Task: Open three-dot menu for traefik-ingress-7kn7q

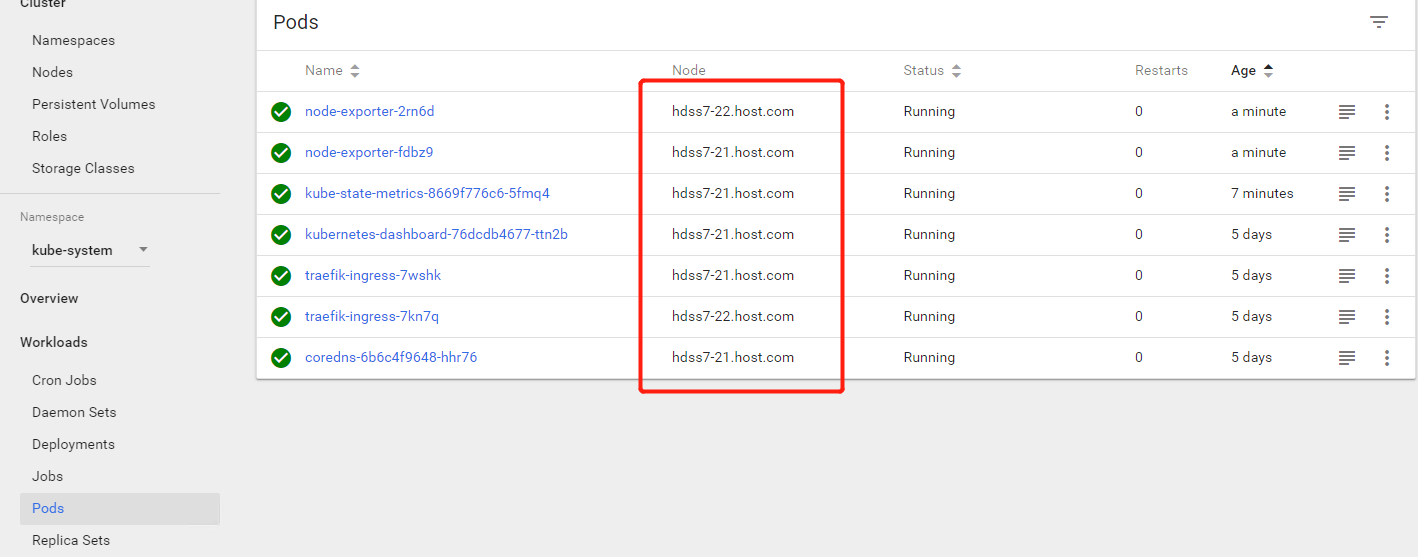Action: [x=1387, y=317]
